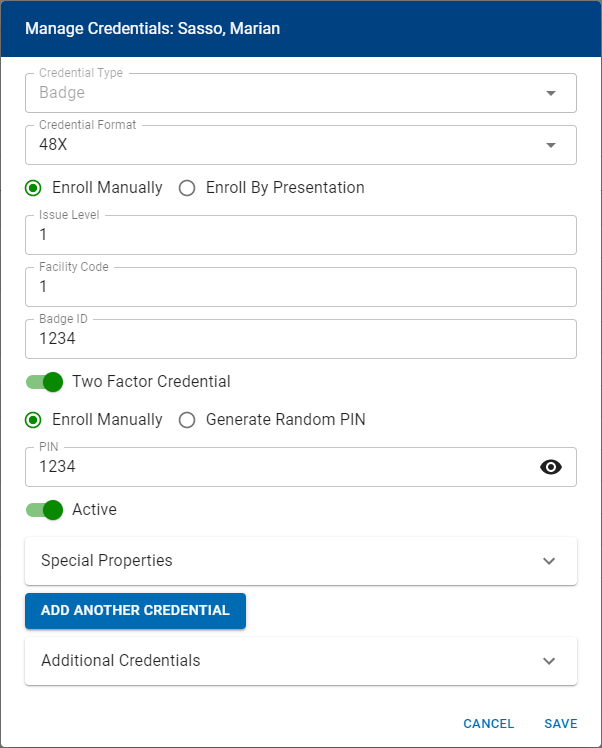Select Enroll Manually for badge enrollment

coord(34,188)
